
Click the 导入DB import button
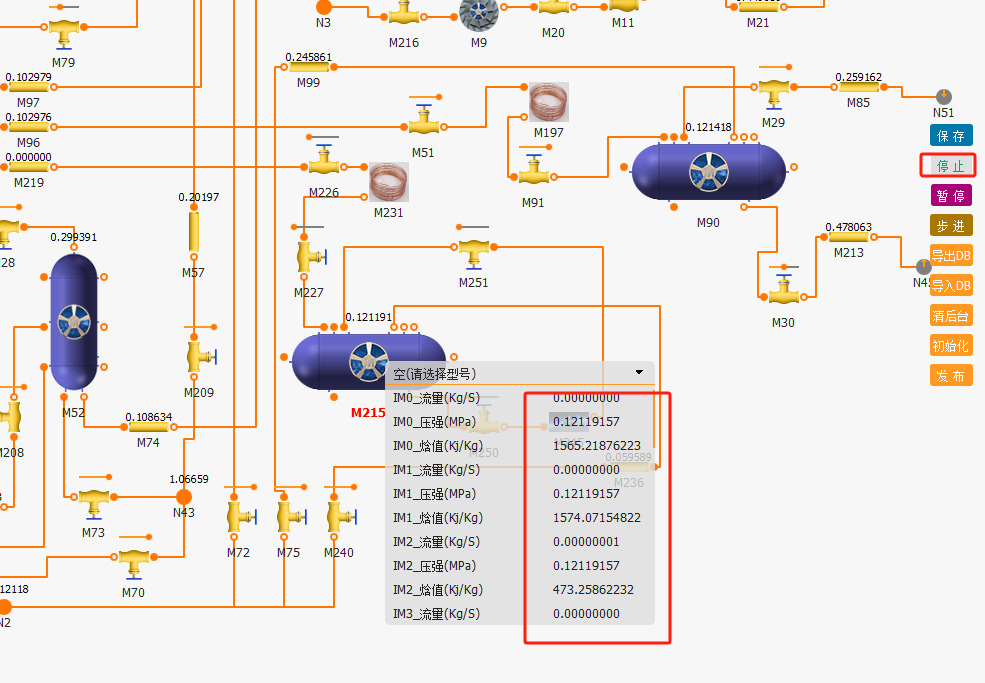point(951,285)
